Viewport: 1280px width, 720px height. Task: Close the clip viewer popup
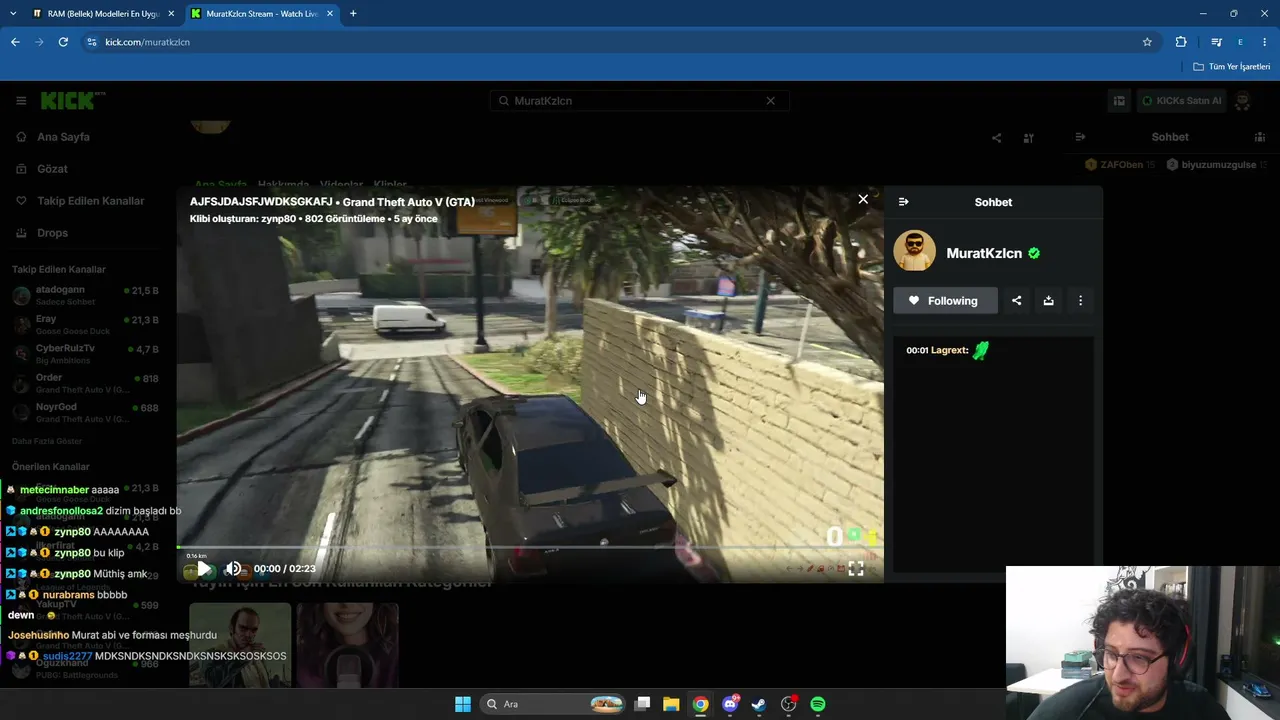(x=863, y=199)
